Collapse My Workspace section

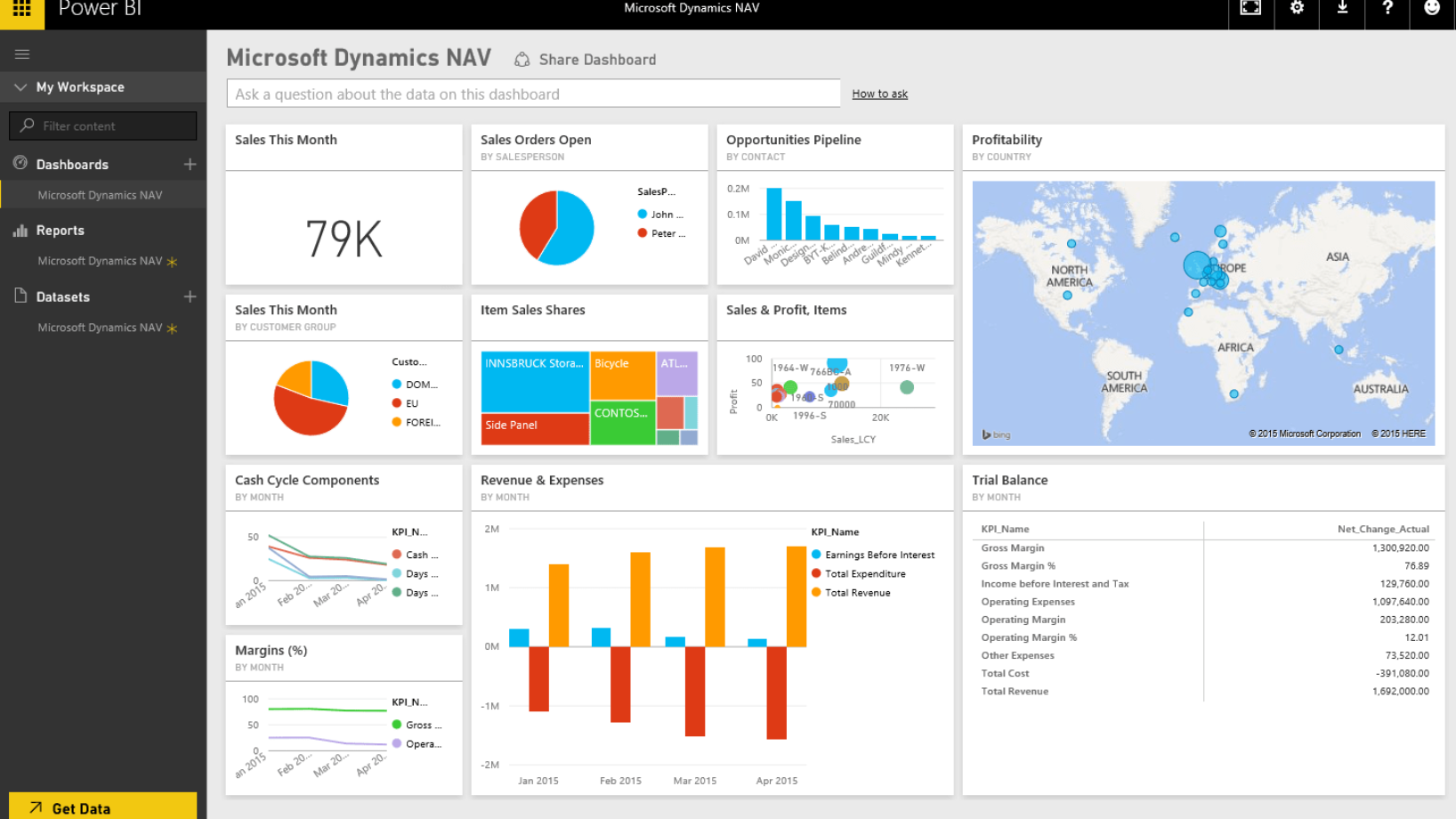(20, 86)
